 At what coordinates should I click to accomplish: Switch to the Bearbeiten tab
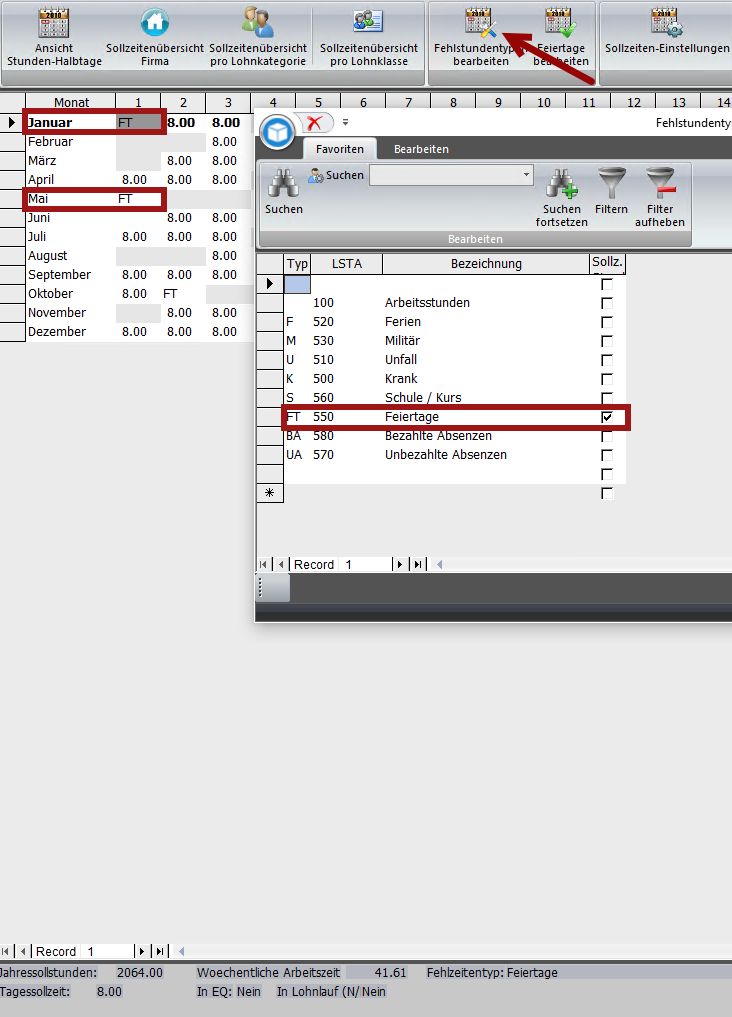[x=421, y=149]
